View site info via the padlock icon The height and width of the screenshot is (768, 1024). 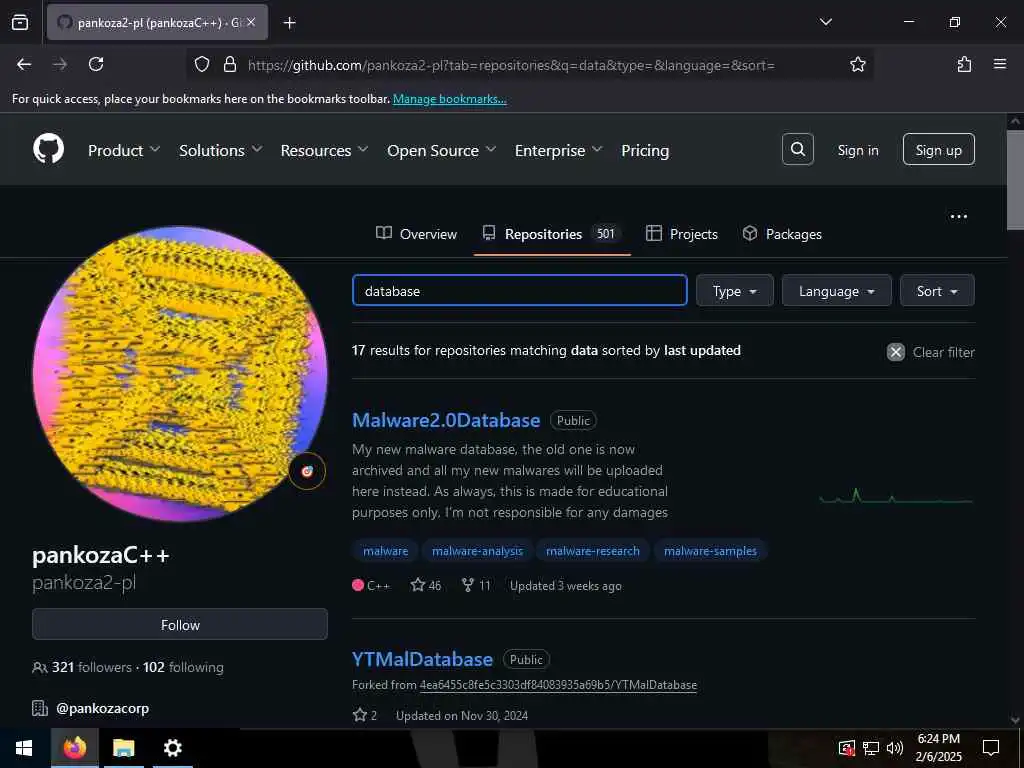coord(229,64)
